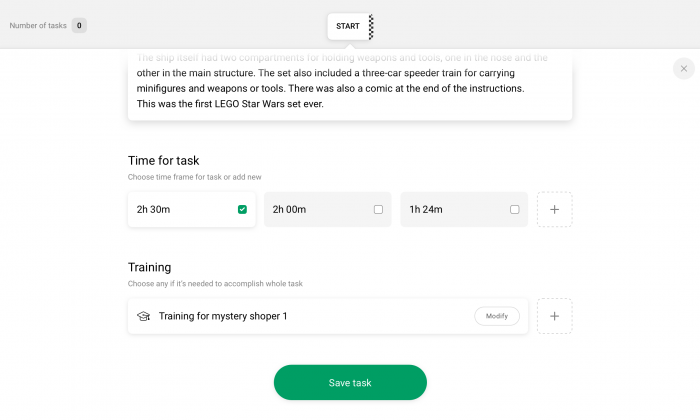Click the graduation cap training icon
This screenshot has height=420, width=700.
point(143,316)
